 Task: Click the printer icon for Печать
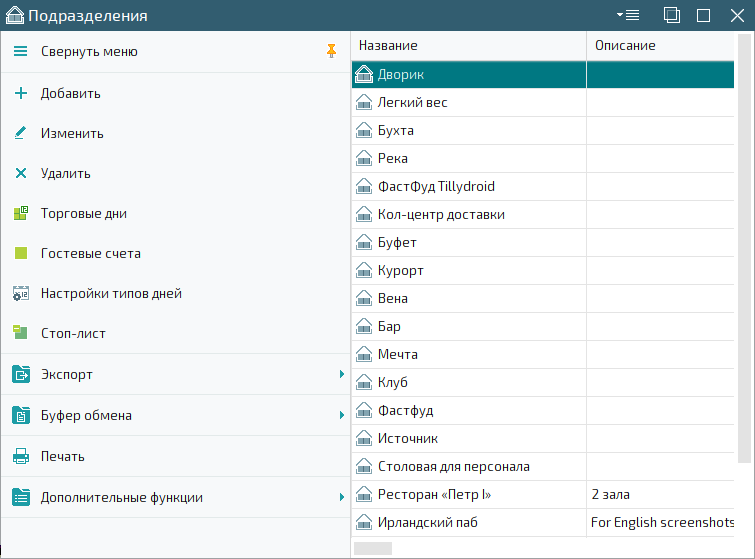click(20, 456)
